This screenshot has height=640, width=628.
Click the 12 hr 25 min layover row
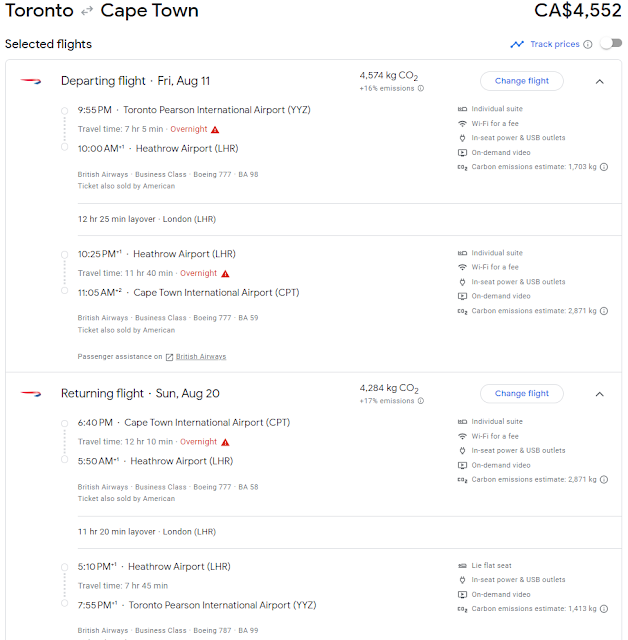[x=349, y=219]
